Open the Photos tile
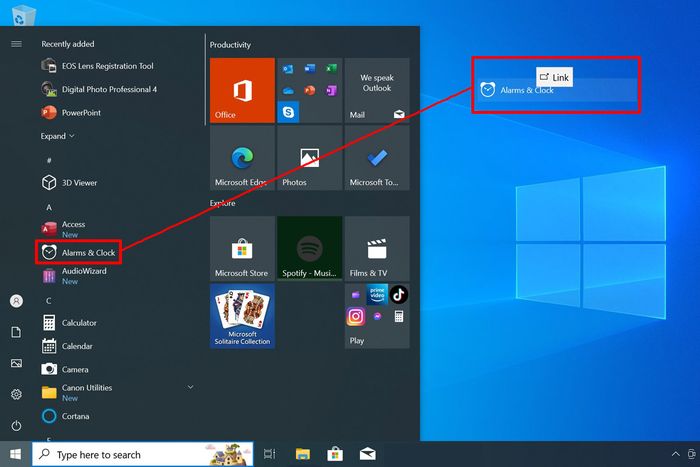This screenshot has width=700, height=467. tap(310, 158)
